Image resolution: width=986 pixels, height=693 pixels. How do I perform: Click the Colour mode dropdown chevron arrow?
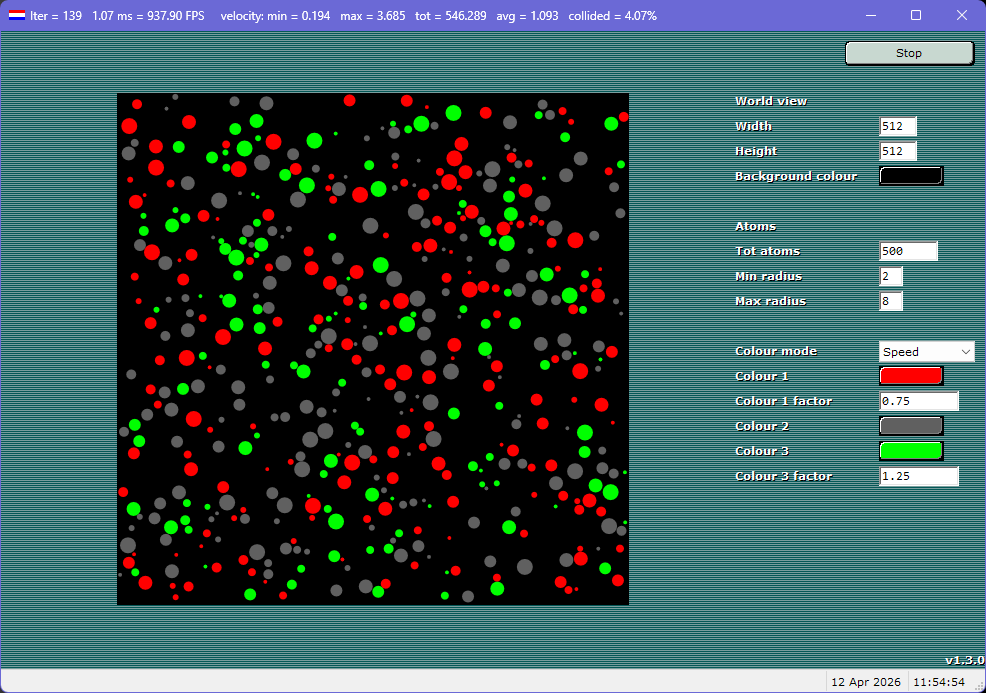966,351
